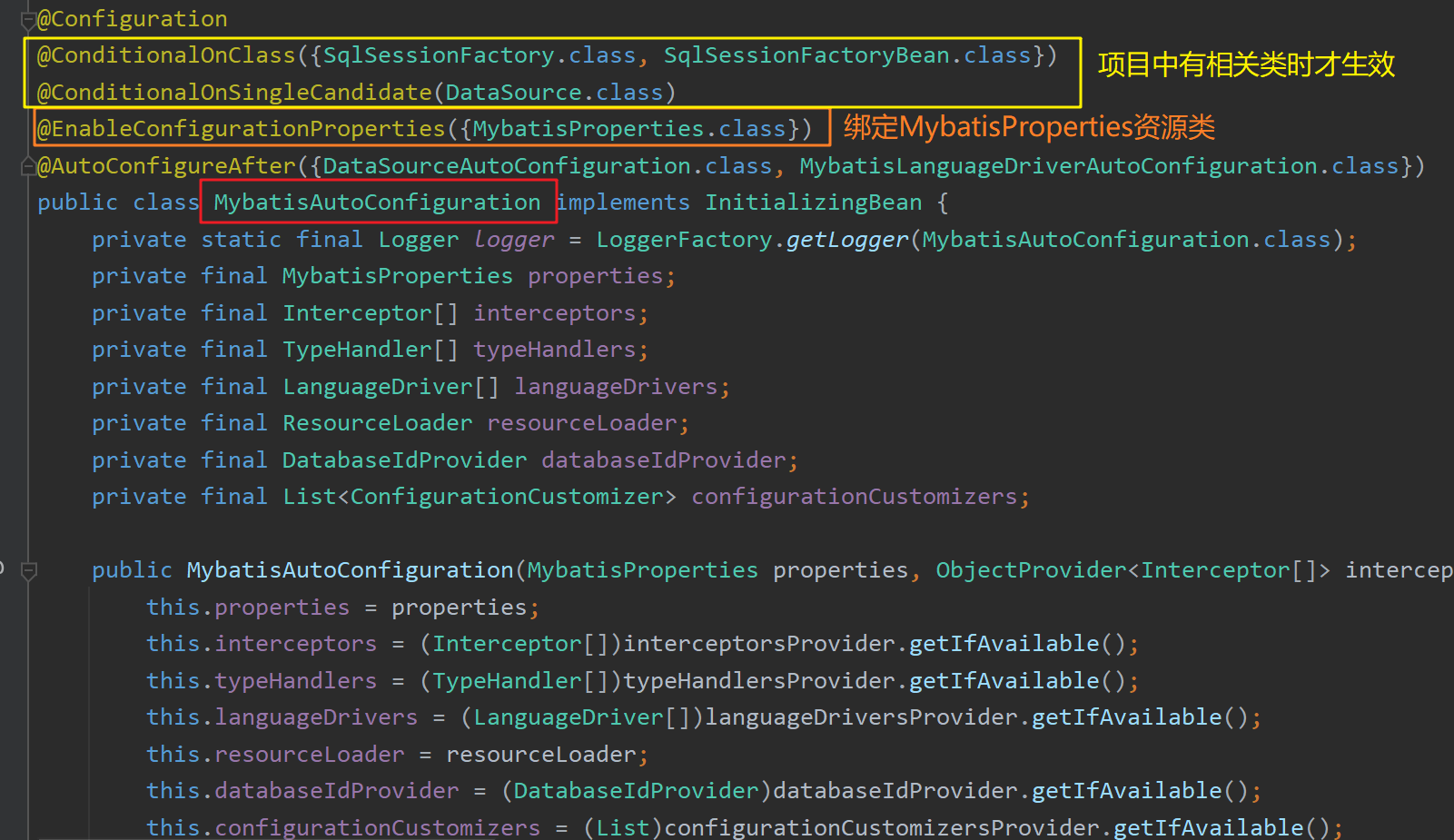Click this.resourceLoader assignment target
The width and height of the screenshot is (1454, 840).
pos(275,755)
